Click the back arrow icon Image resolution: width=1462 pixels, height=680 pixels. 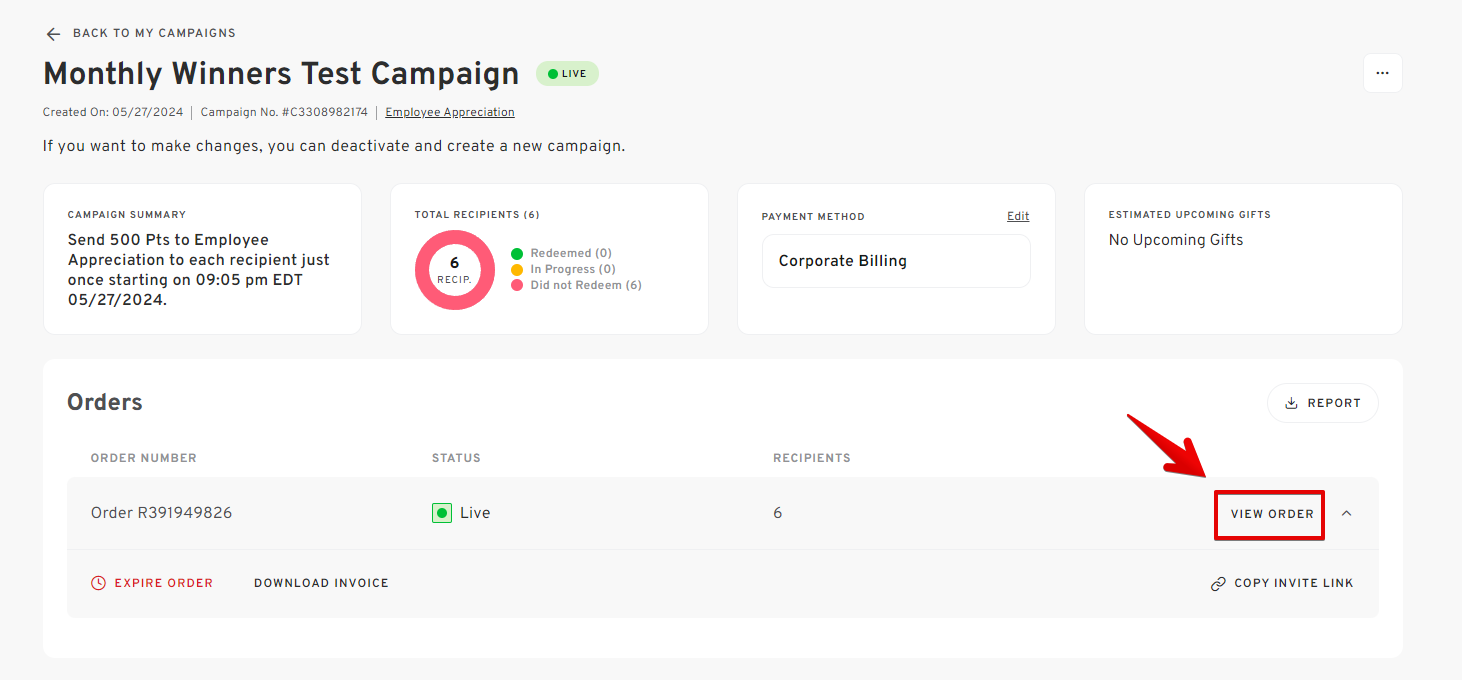point(53,34)
